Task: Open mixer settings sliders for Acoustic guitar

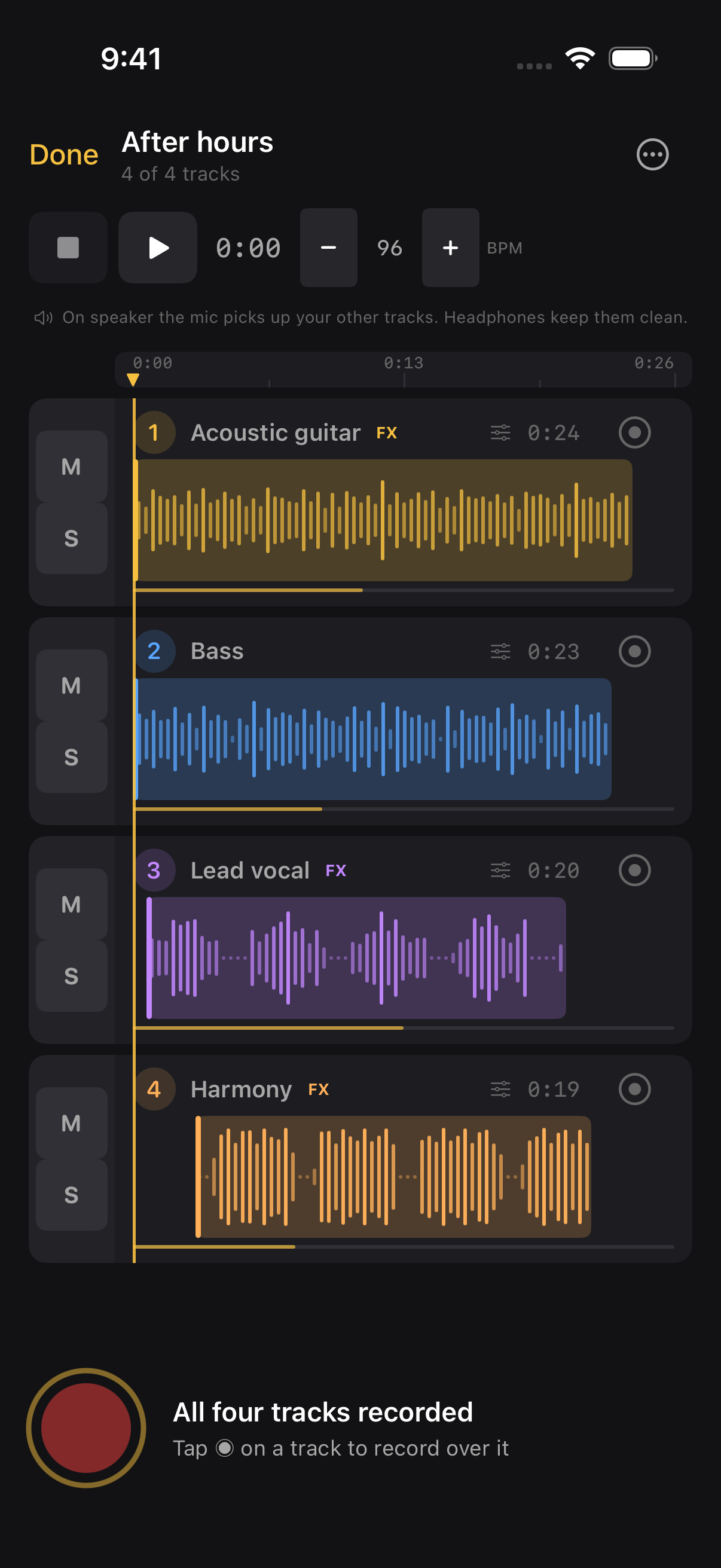Action: coord(500,433)
